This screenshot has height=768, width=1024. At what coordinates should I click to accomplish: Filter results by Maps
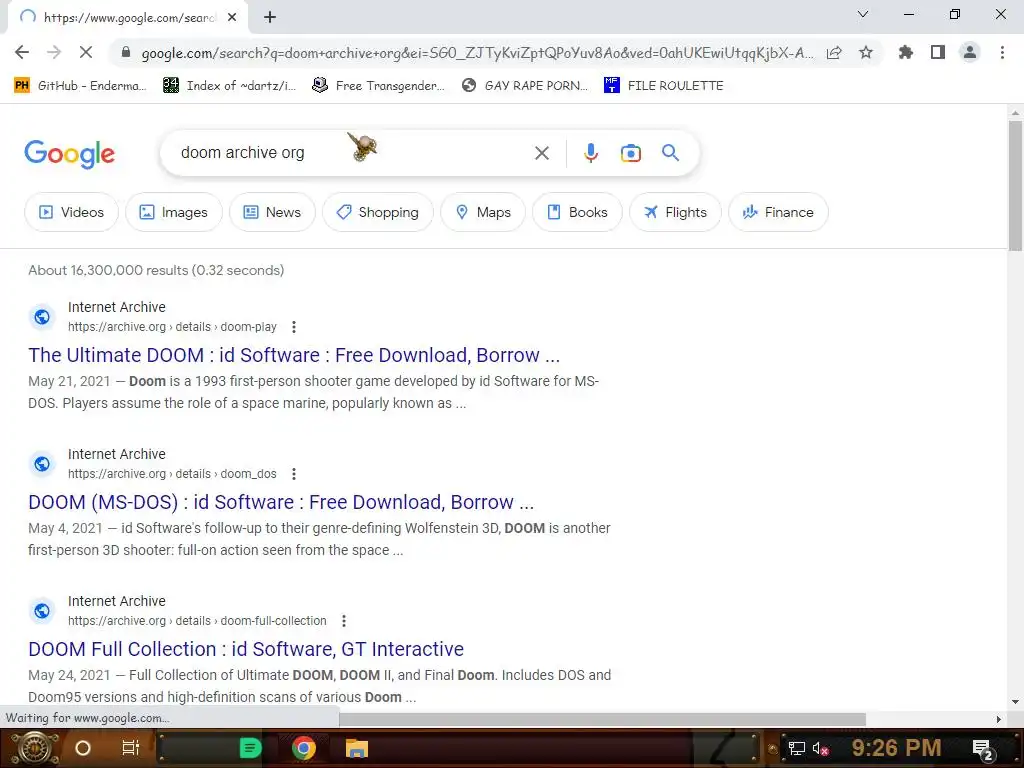pos(483,212)
